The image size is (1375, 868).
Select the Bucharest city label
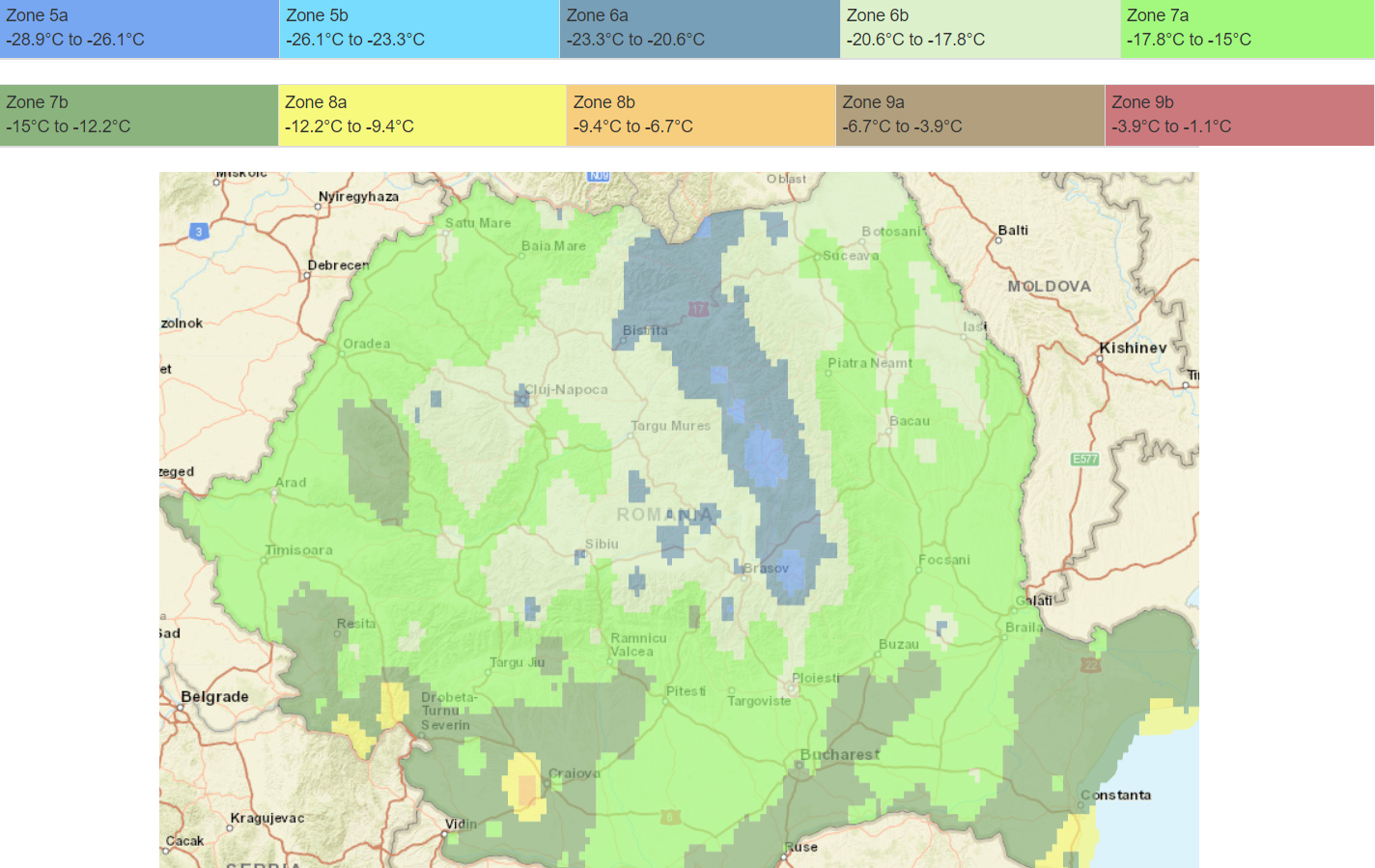(x=840, y=754)
